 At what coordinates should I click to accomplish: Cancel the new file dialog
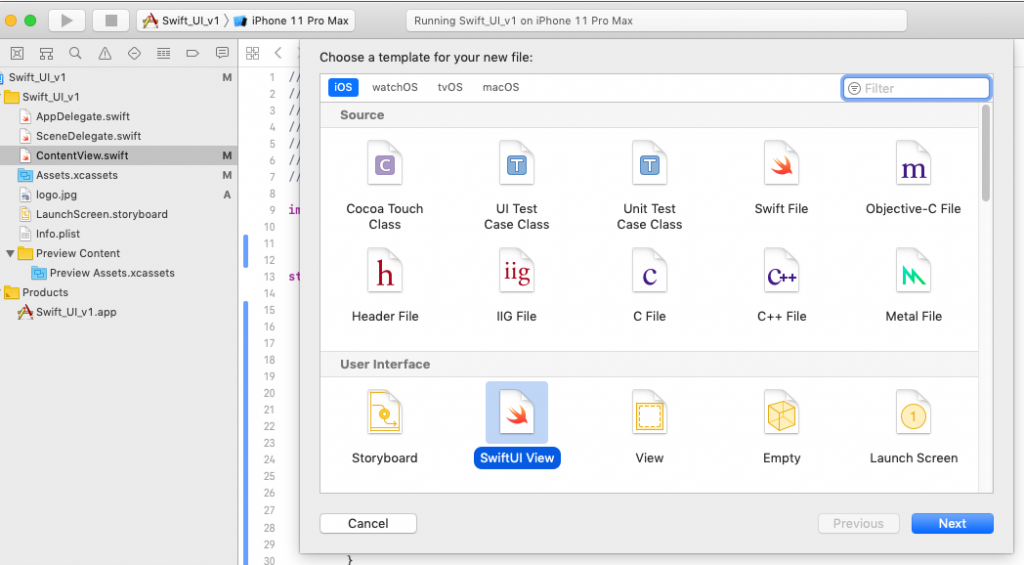click(x=368, y=523)
